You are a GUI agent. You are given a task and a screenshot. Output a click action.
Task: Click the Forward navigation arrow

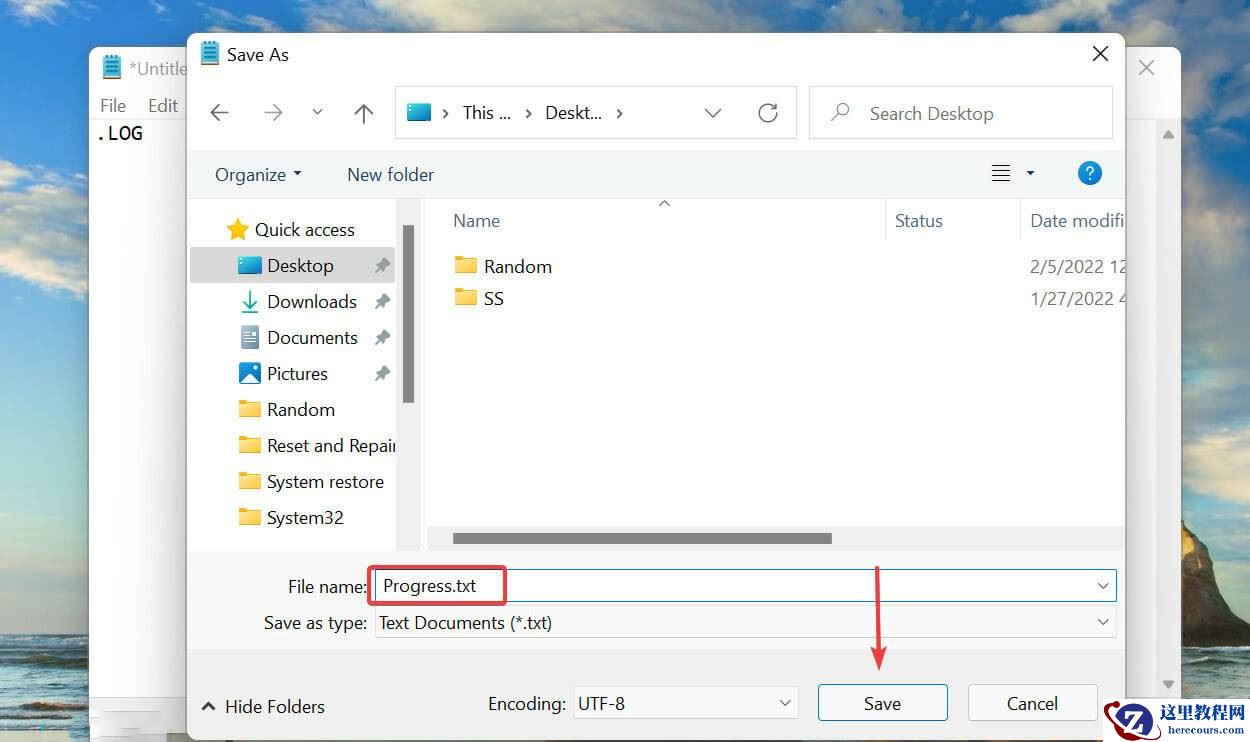273,113
